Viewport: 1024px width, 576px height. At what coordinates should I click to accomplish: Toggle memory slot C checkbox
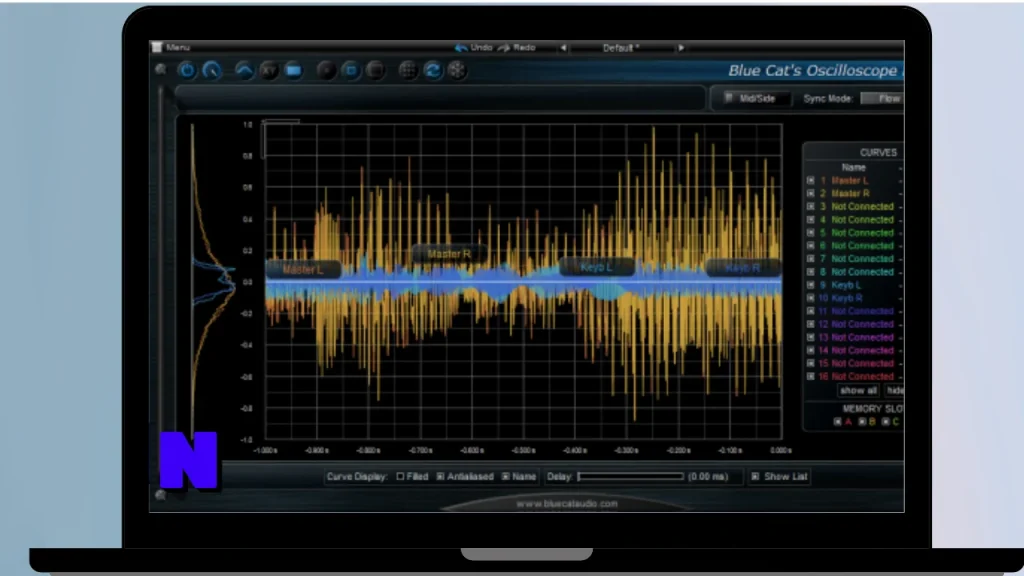(886, 422)
